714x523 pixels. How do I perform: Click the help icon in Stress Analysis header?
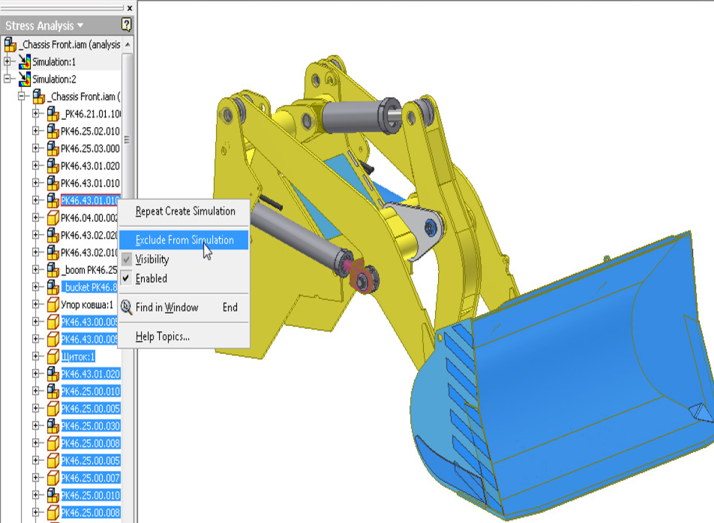pos(126,25)
